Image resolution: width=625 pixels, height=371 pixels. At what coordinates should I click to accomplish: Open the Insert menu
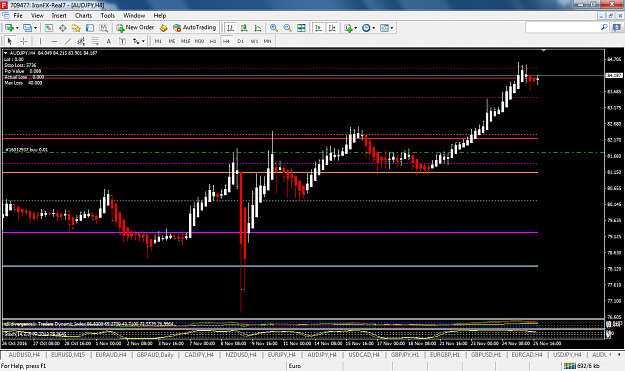[x=59, y=16]
